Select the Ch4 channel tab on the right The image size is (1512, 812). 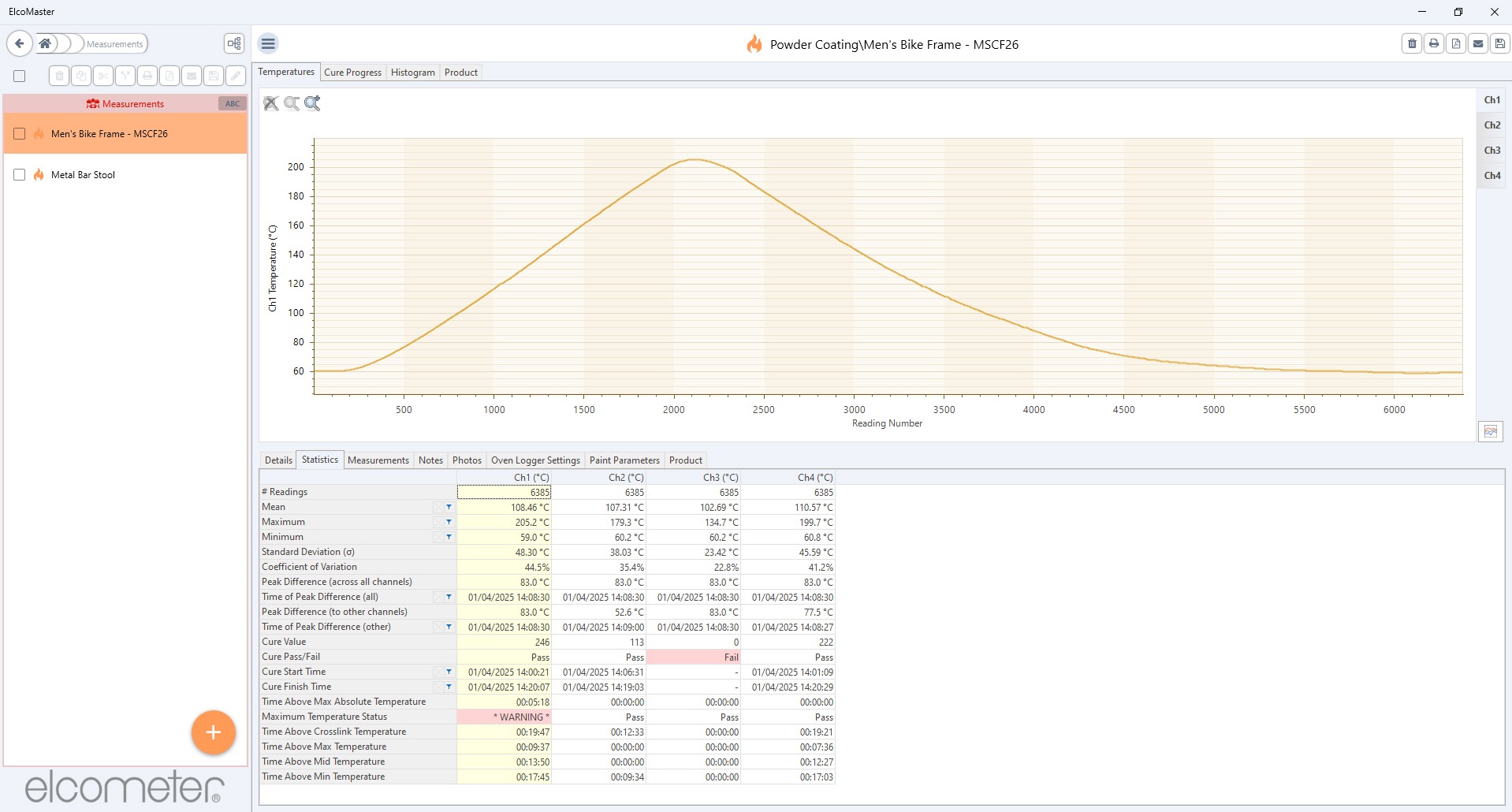(1492, 175)
